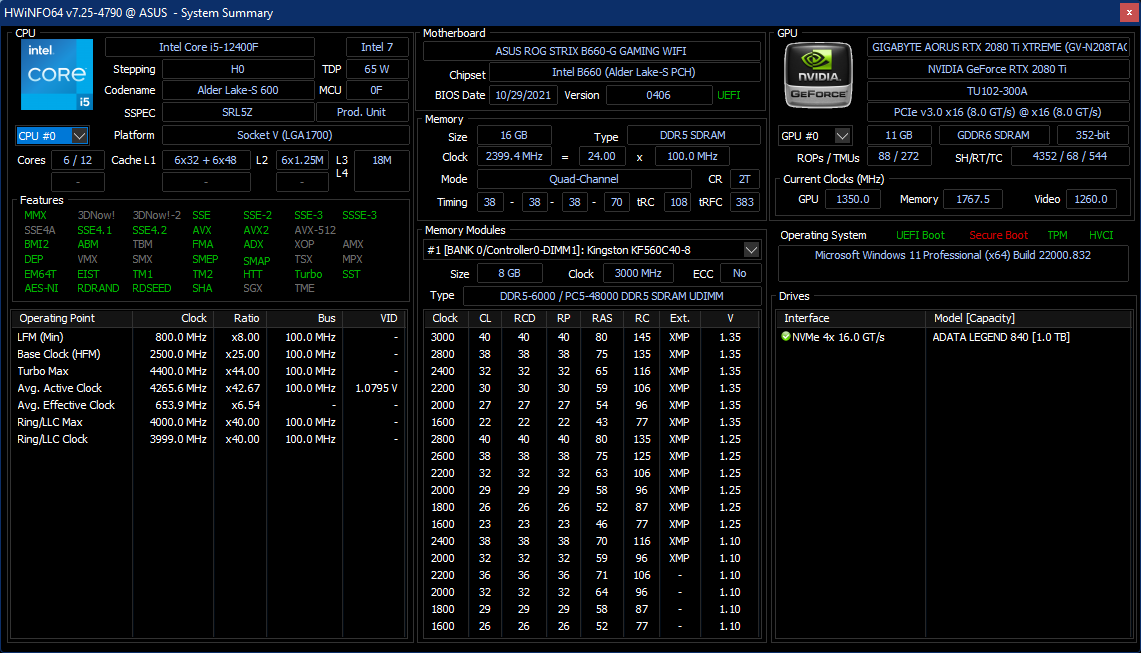
Task: Click the "Alder Lake-S 600" codename field
Action: [x=238, y=90]
